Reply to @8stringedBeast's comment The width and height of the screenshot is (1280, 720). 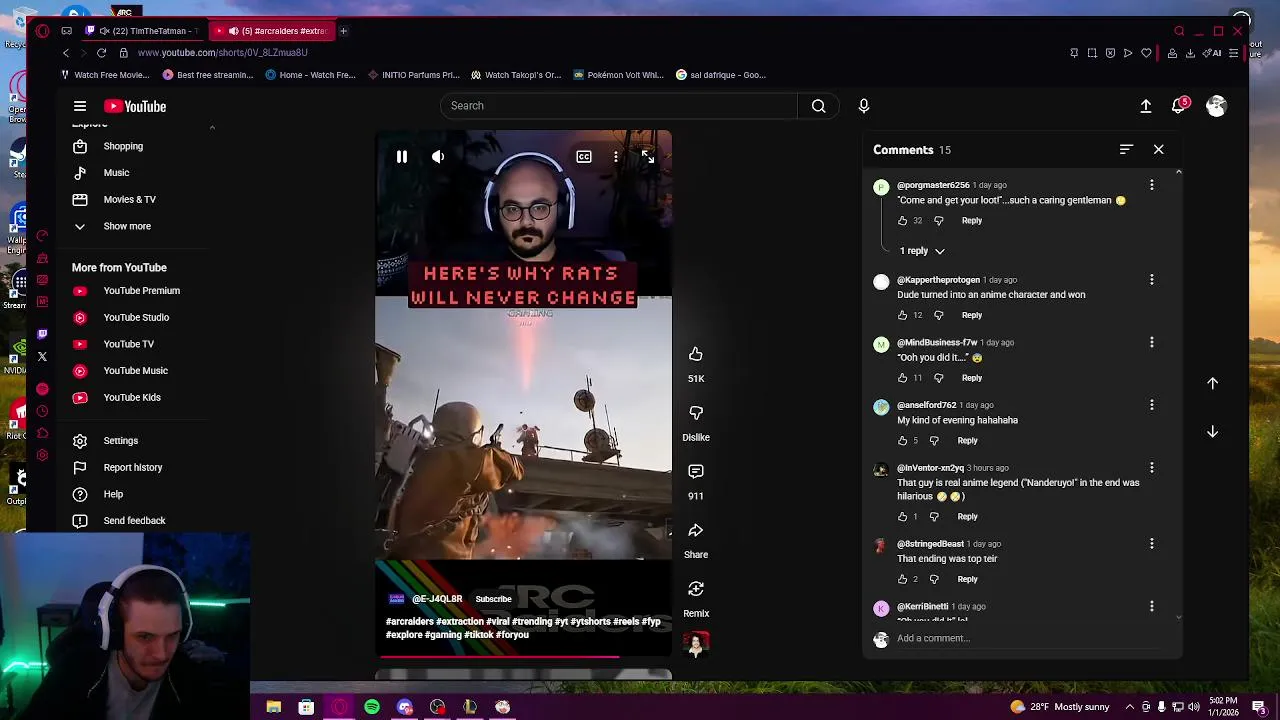967,579
